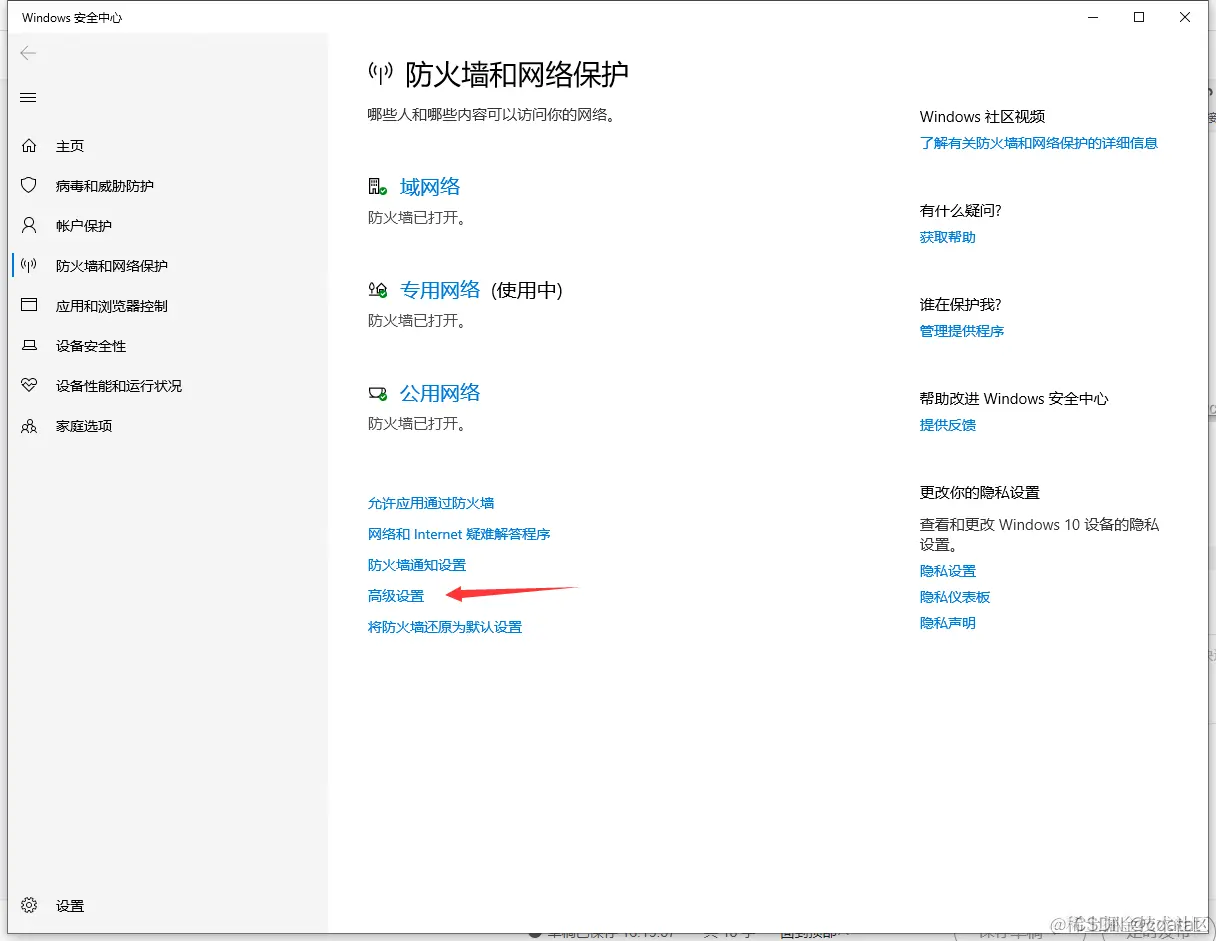Viewport: 1216px width, 941px height.
Task: Click 防火墙已打开 status under 域网络
Action: tap(417, 217)
